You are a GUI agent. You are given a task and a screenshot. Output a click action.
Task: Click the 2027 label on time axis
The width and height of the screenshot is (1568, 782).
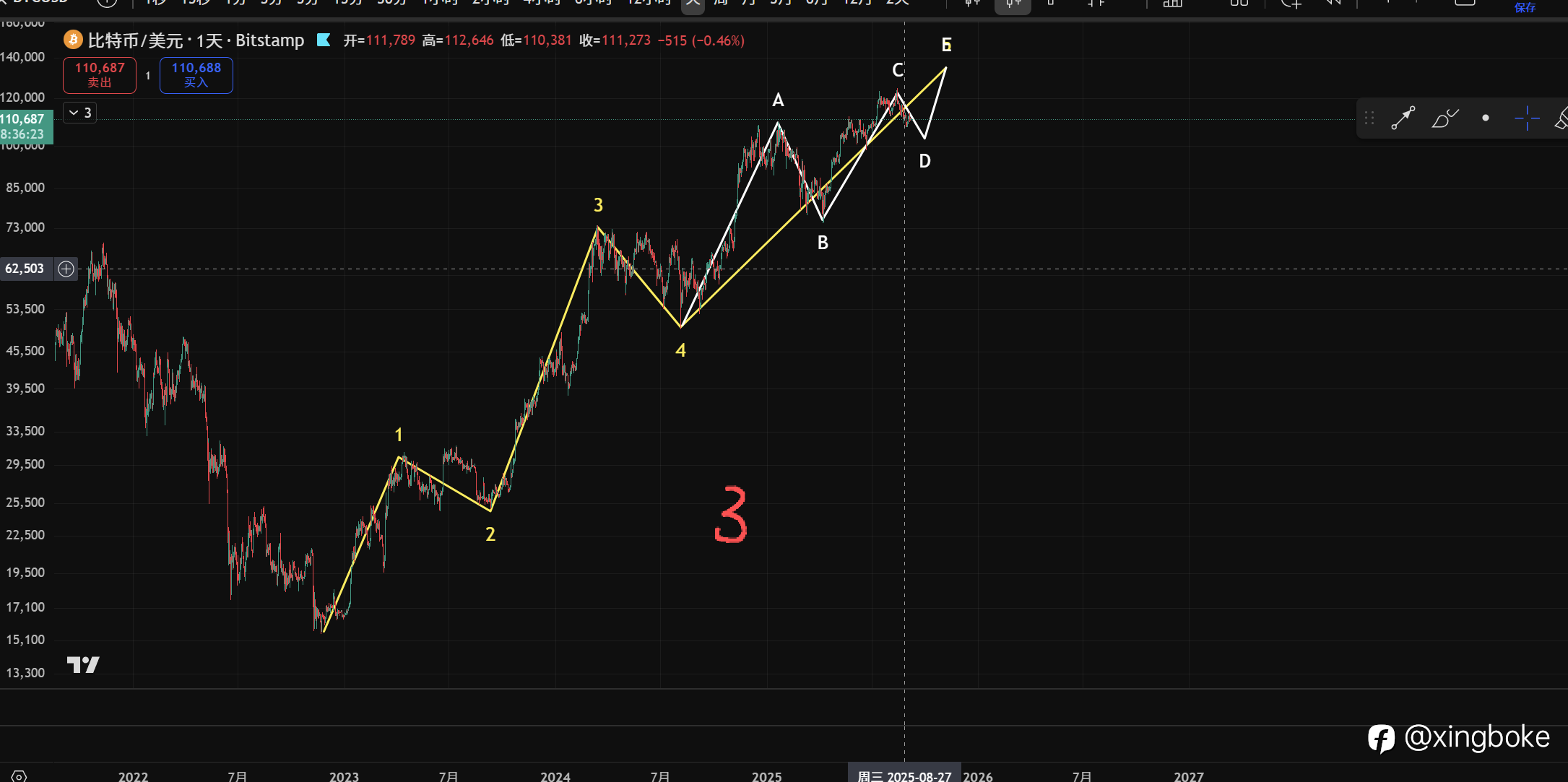tap(1189, 776)
